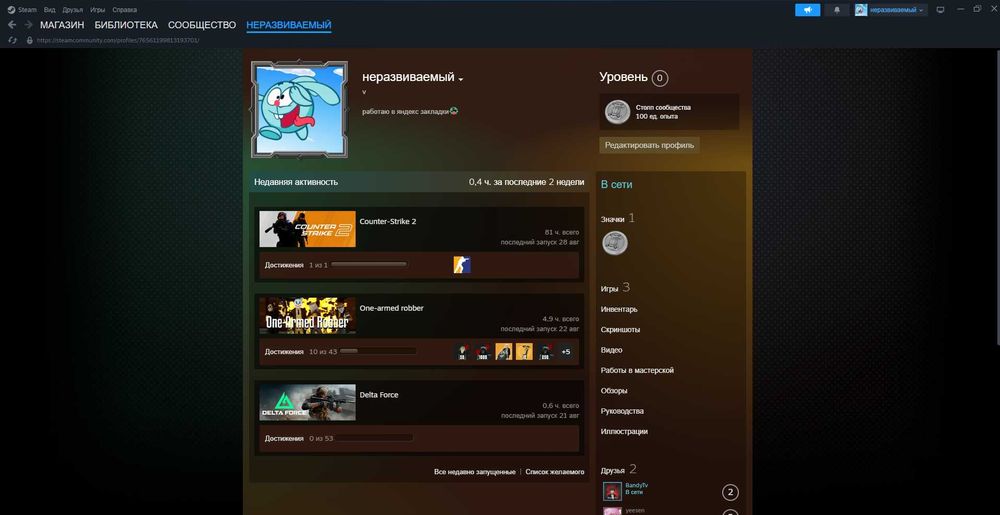Open the Игры games link

click(610, 289)
